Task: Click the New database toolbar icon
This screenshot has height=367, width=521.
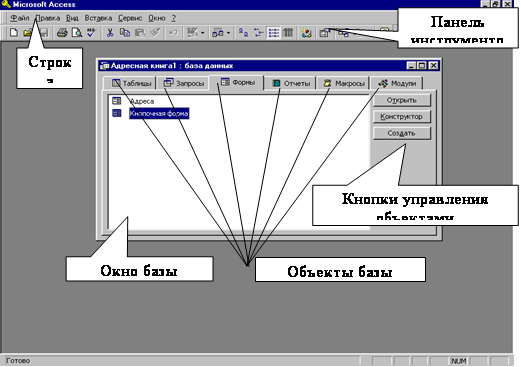Action: pyautogui.click(x=14, y=33)
